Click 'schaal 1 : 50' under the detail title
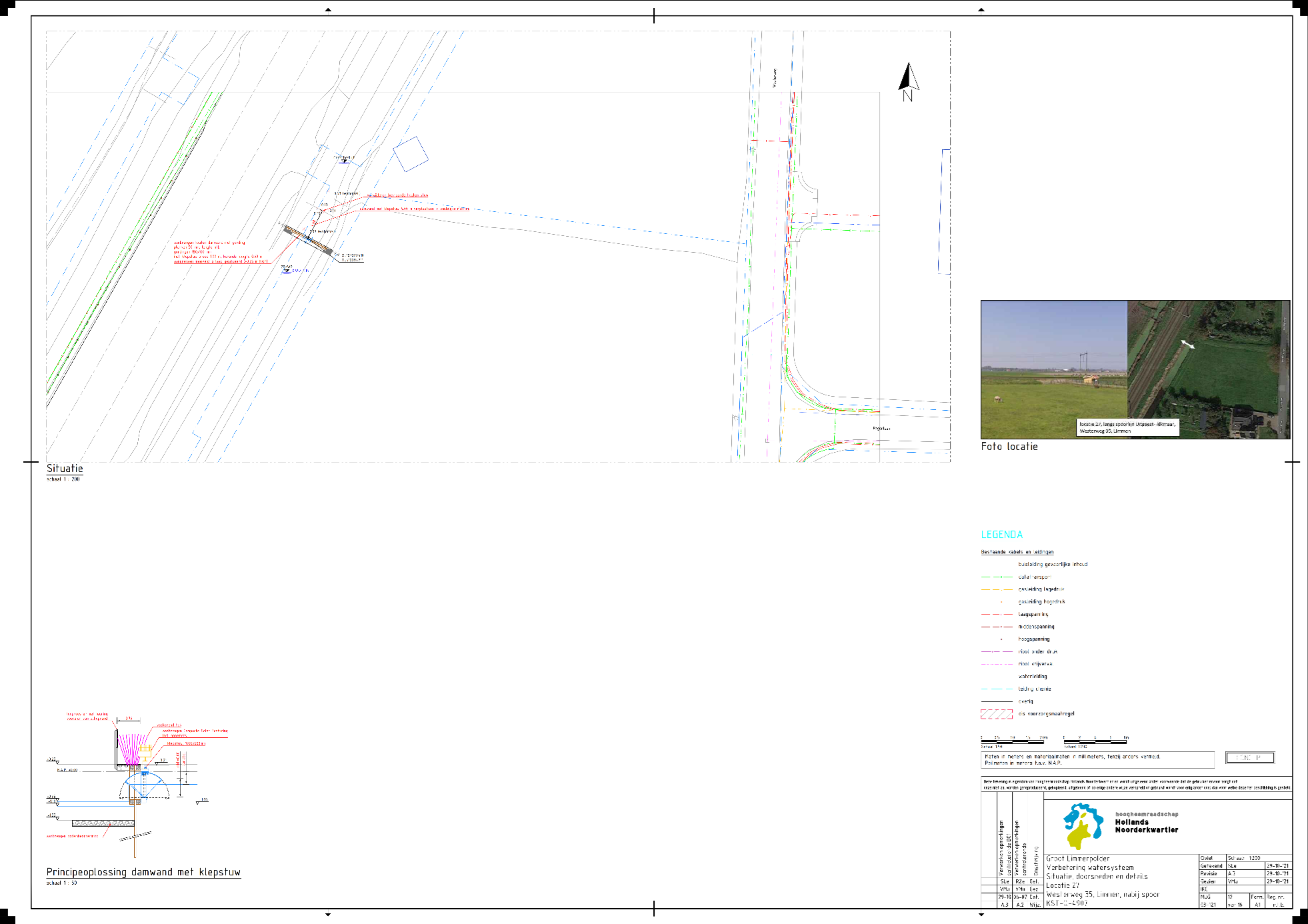The image size is (1308, 924). pos(61,883)
